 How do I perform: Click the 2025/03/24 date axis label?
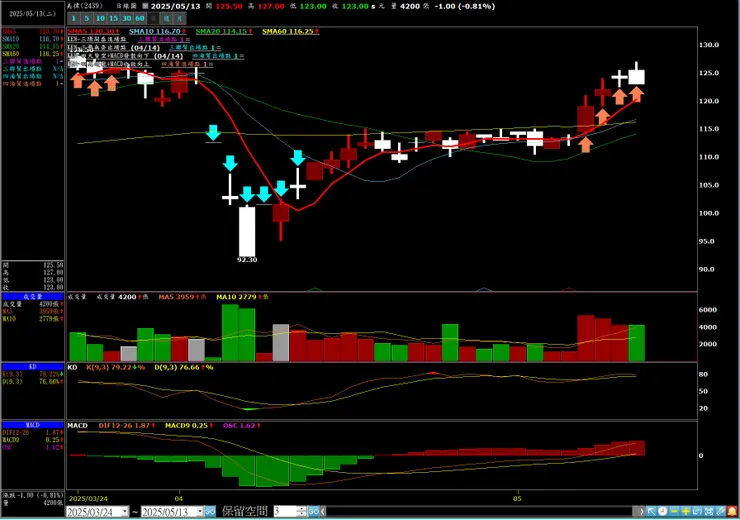pos(88,499)
